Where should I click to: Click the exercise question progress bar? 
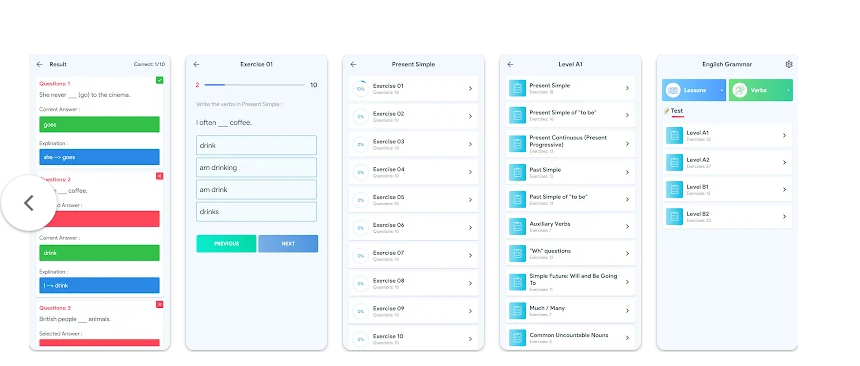pos(254,85)
